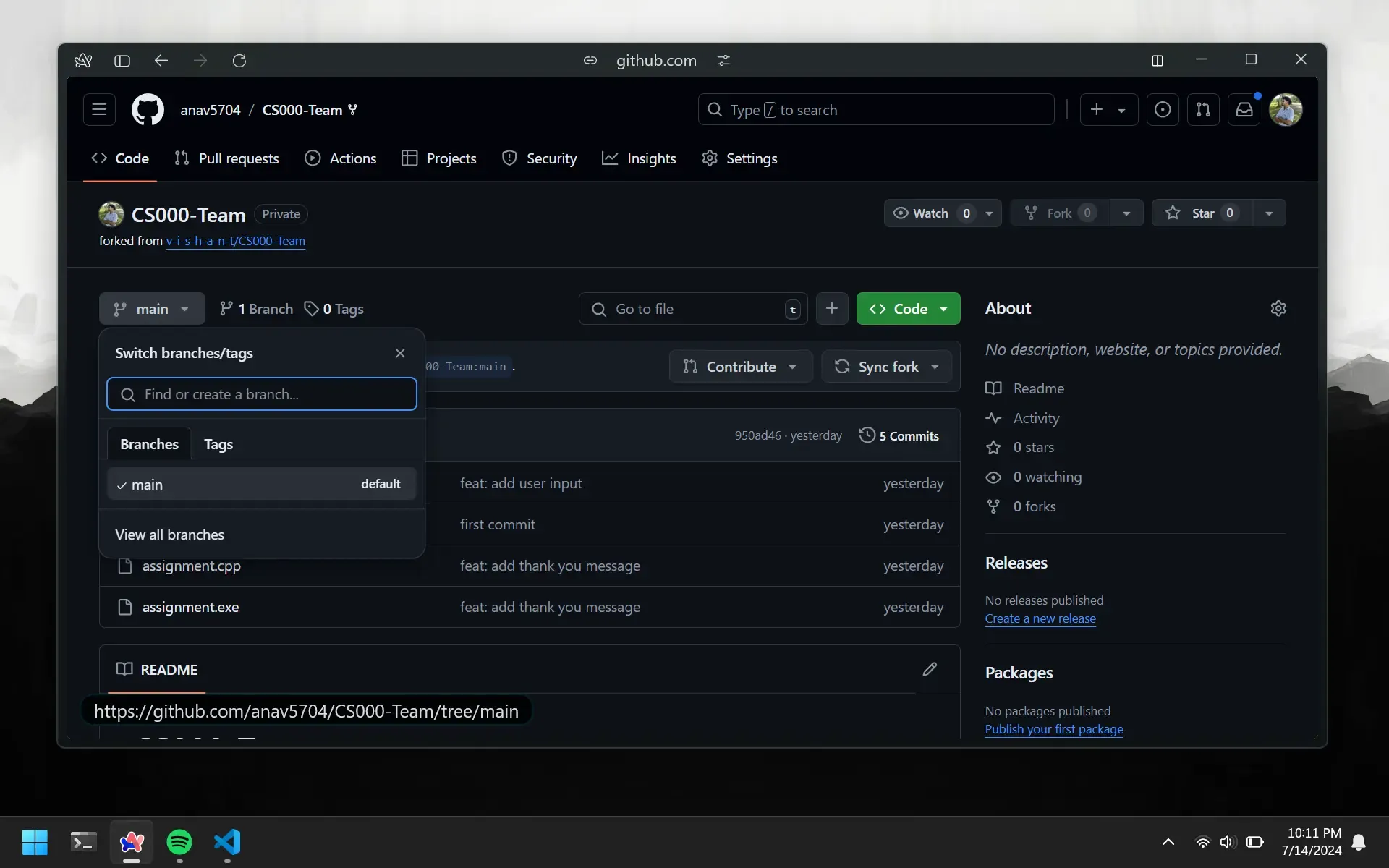Reload the page with refresh icon

pos(239,61)
